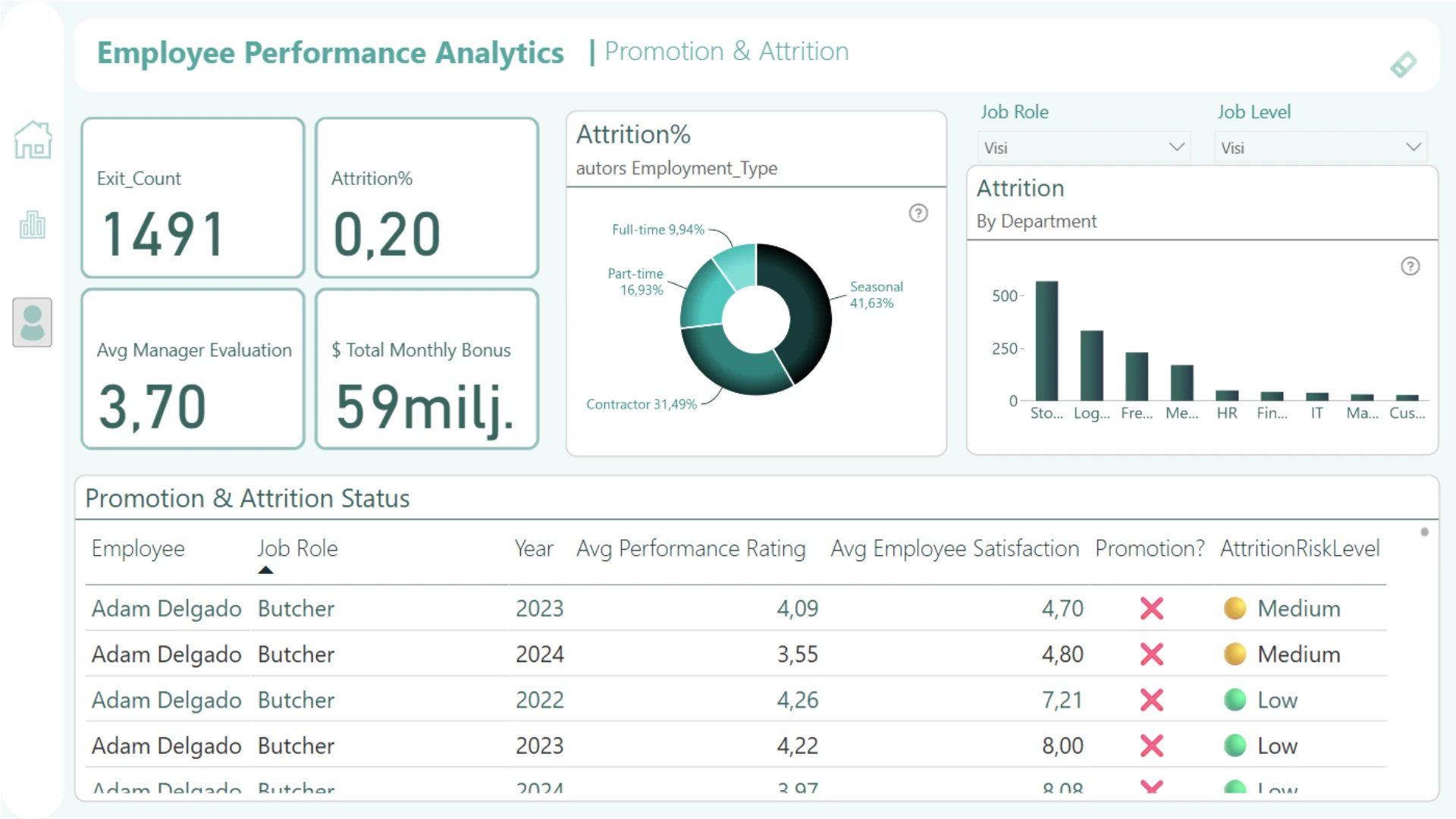Click the Exit_Count card showing 1491
1456x819 pixels.
193,198
